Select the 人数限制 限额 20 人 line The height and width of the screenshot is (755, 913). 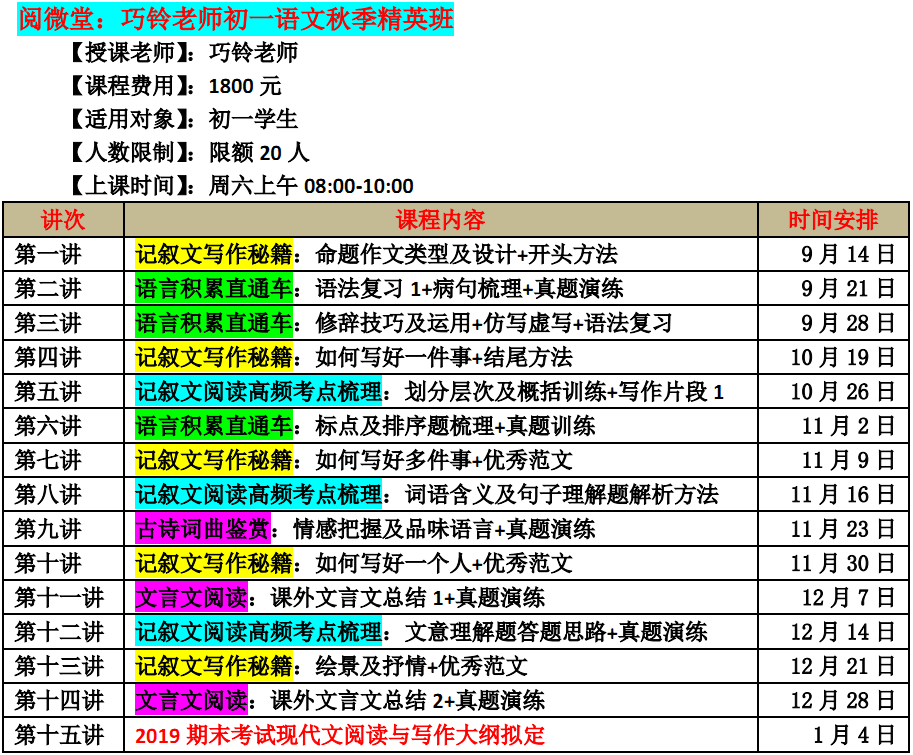pyautogui.click(x=188, y=152)
